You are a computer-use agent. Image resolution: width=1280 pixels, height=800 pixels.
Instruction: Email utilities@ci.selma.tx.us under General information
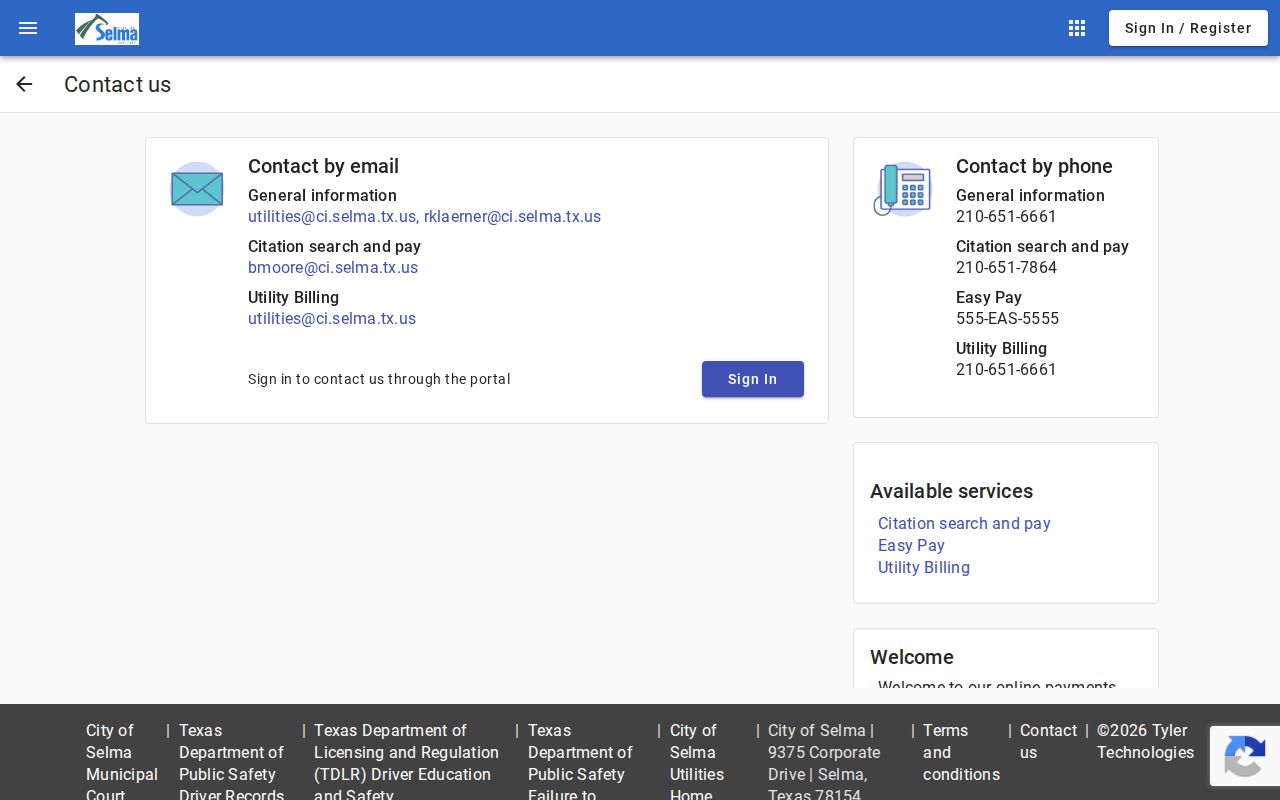click(x=332, y=217)
